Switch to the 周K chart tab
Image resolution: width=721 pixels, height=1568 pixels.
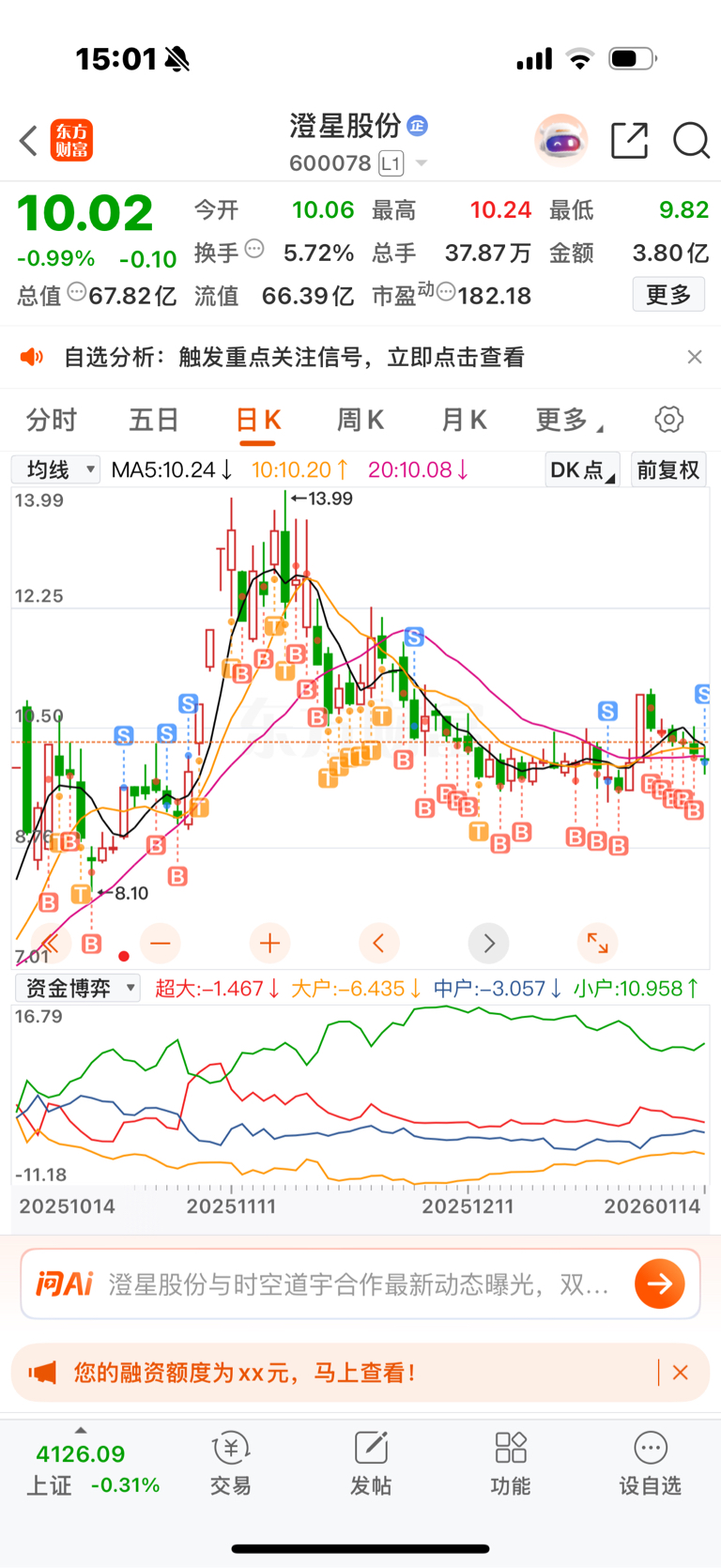pyautogui.click(x=360, y=420)
